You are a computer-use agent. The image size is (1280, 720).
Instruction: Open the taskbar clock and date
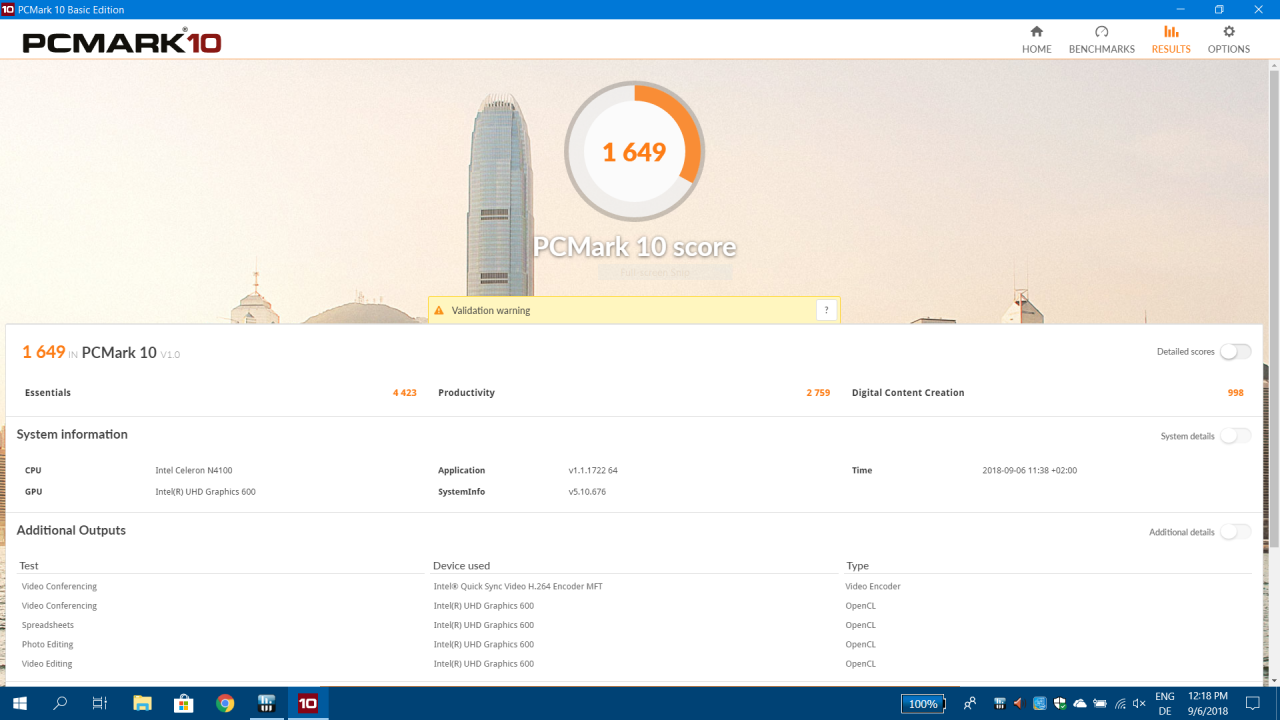pos(1207,703)
